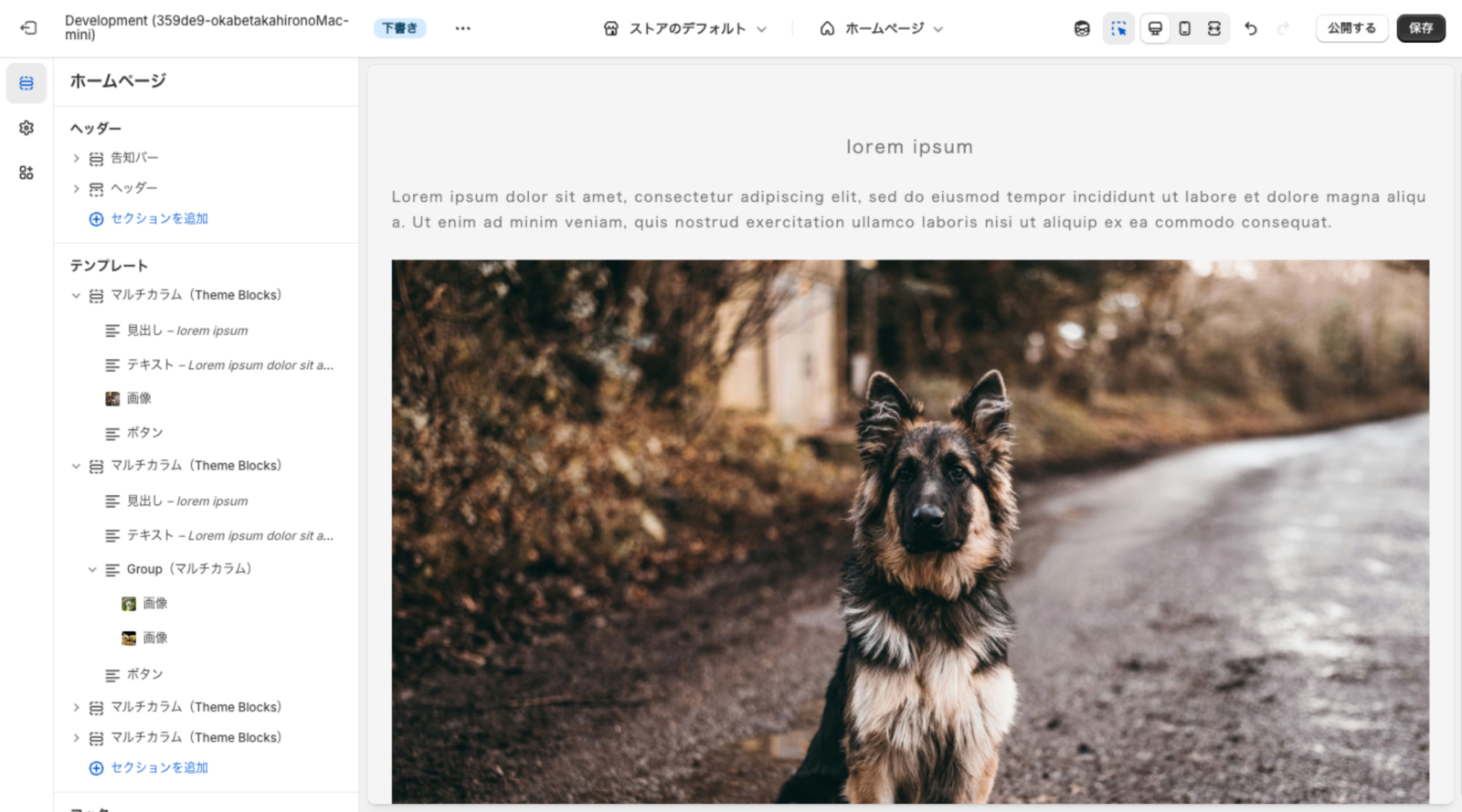Select the Lorem ipsum paragraph in preview

pyautogui.click(x=909, y=209)
